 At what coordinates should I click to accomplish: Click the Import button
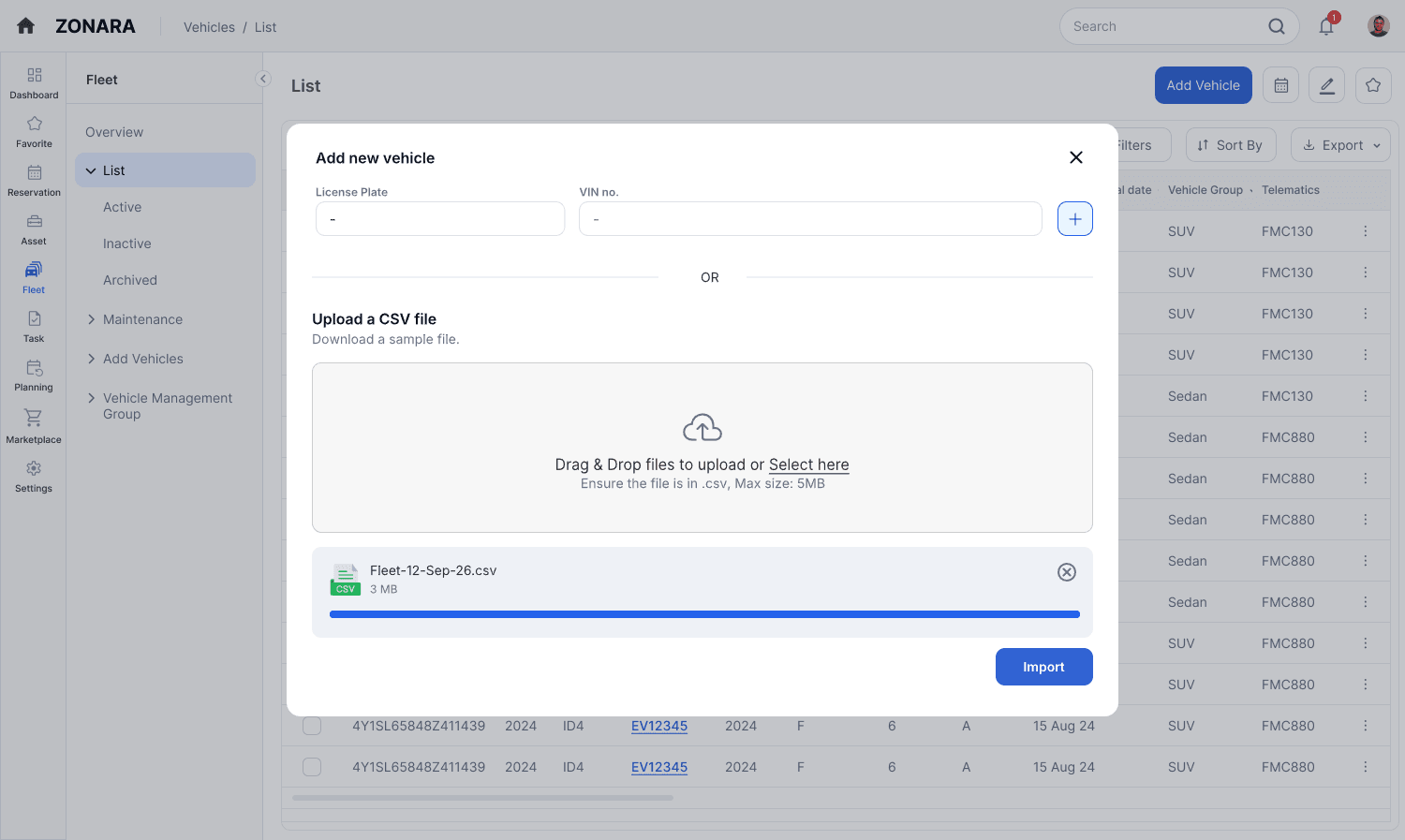pos(1043,667)
